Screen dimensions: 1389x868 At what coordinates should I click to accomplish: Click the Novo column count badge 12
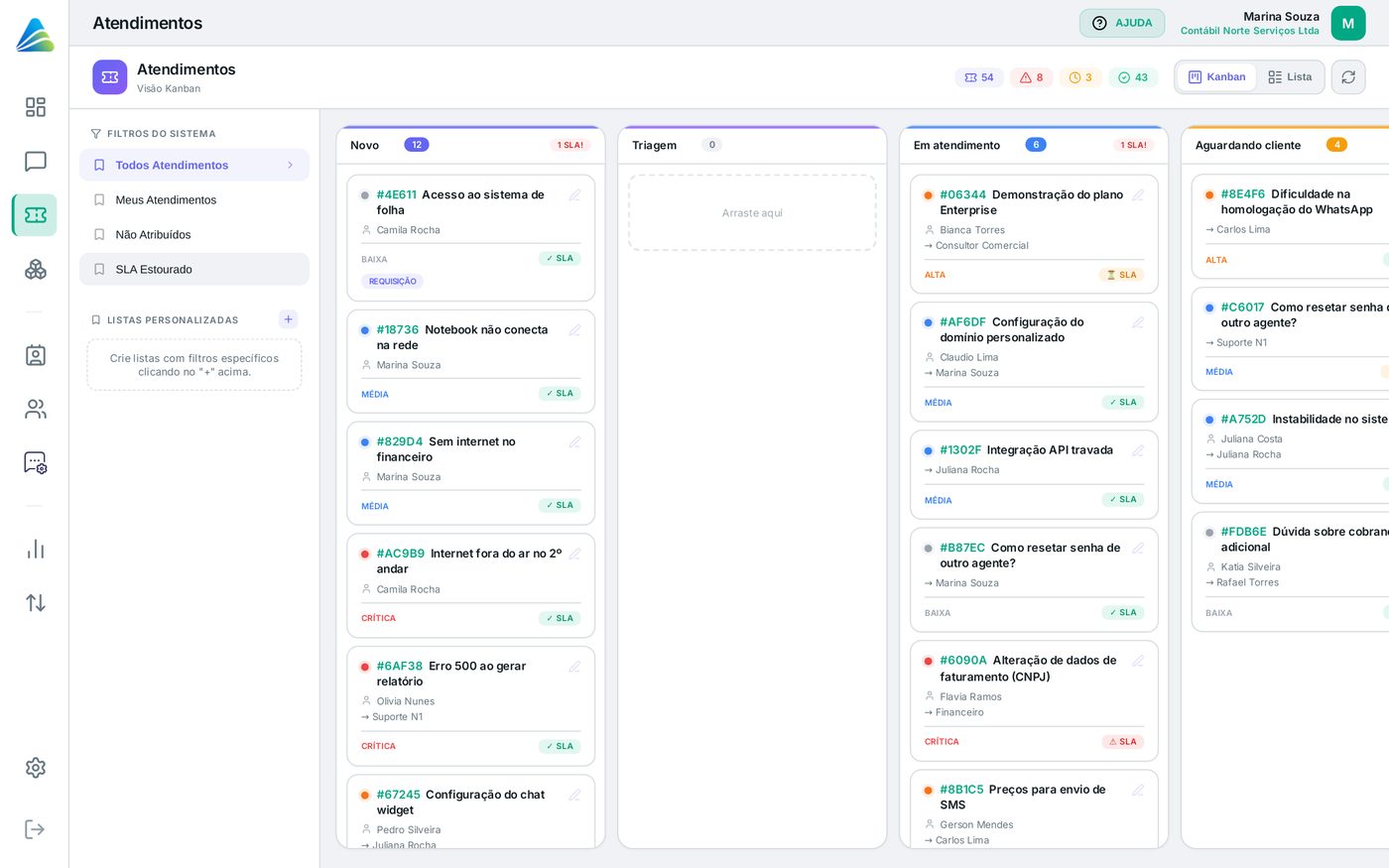pyautogui.click(x=417, y=145)
